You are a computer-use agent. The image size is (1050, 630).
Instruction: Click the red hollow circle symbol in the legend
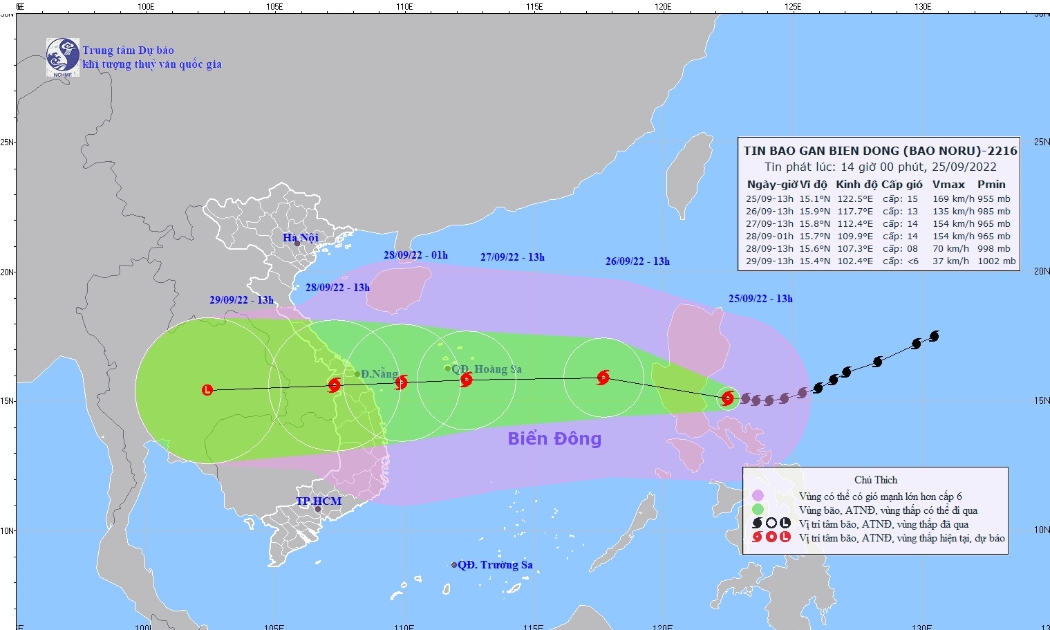point(771,538)
